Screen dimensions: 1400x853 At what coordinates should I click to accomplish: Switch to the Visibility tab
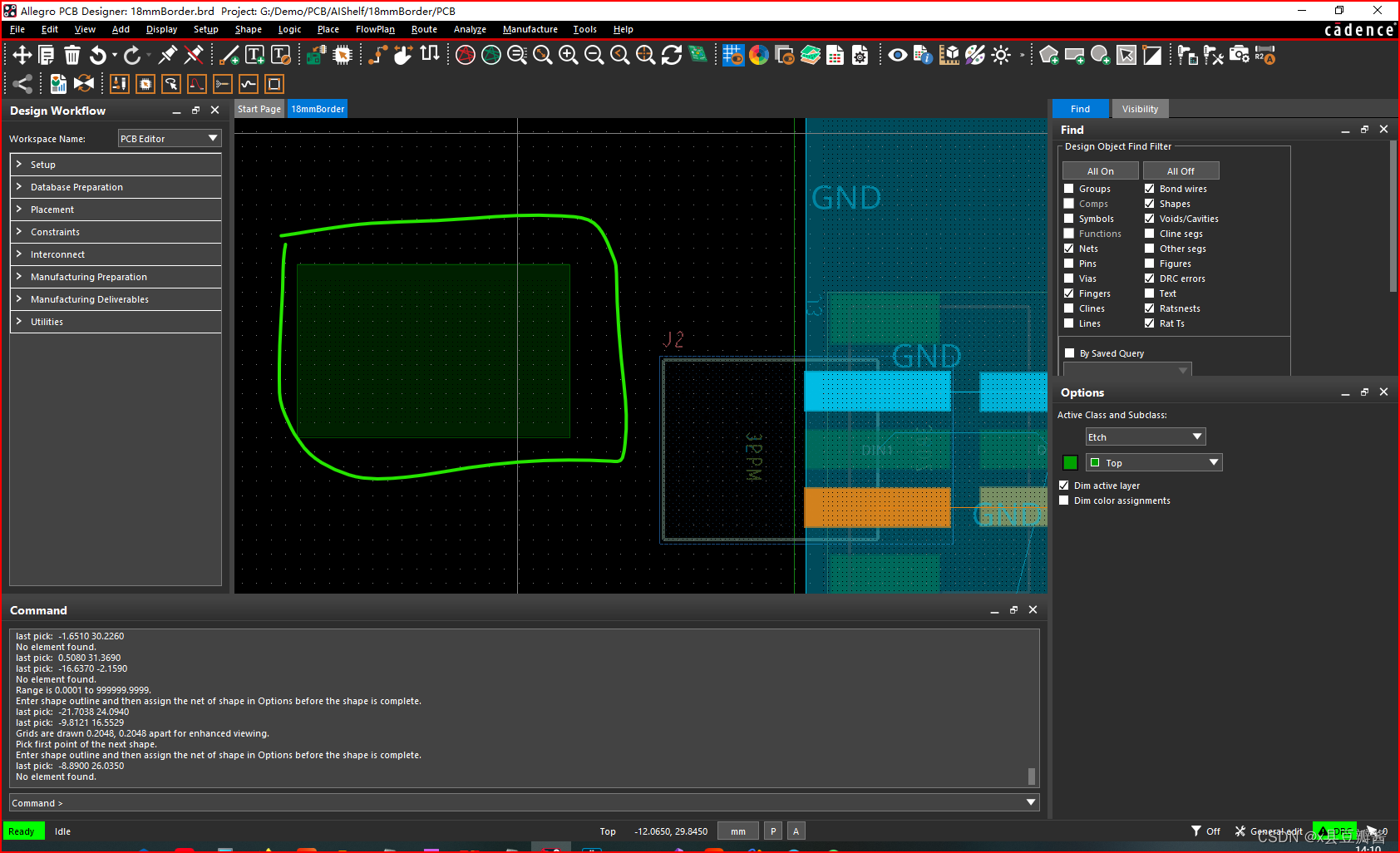point(1140,109)
